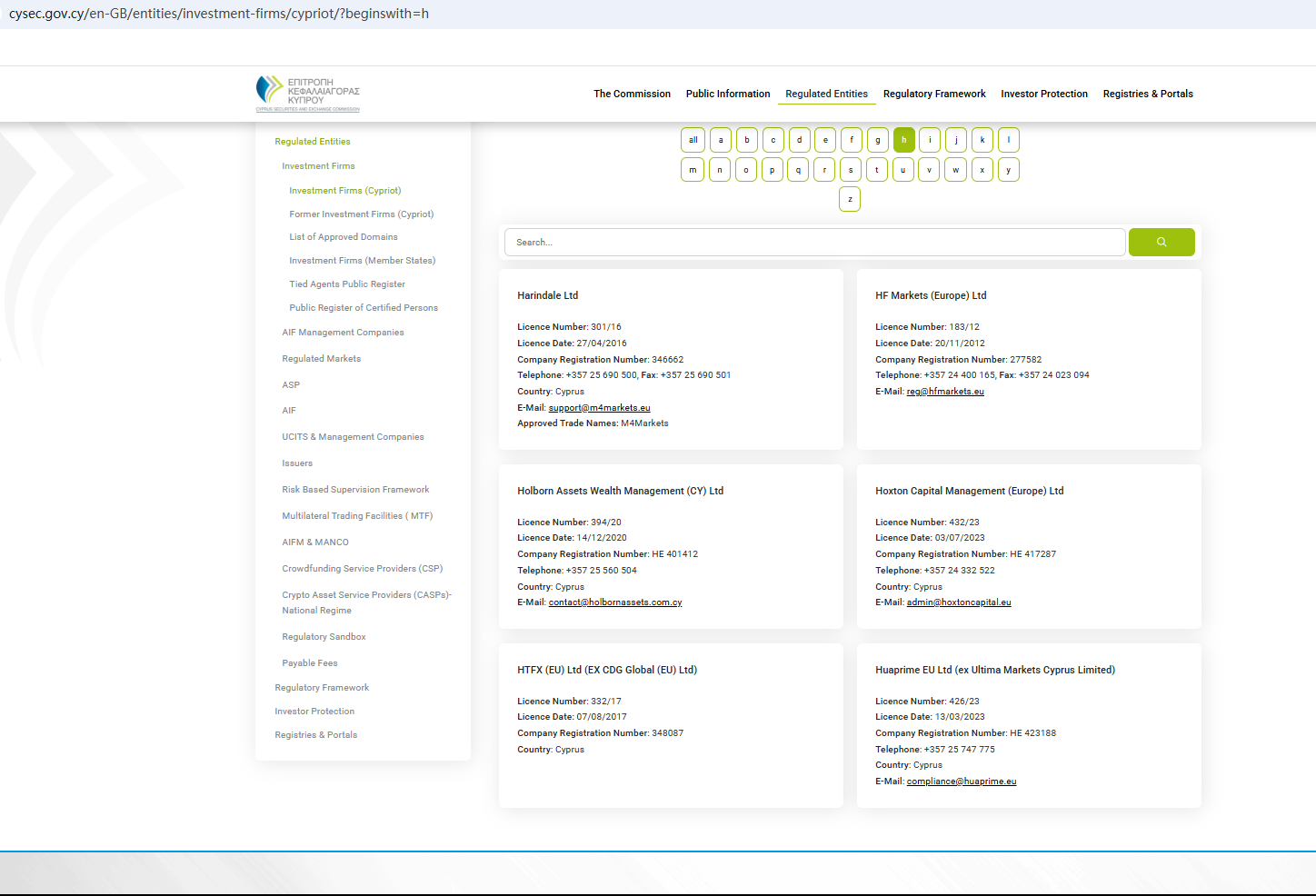This screenshot has width=1316, height=896.
Task: Open Former Investment Firms (Cypriot) in the sidebar
Action: pyautogui.click(x=361, y=214)
